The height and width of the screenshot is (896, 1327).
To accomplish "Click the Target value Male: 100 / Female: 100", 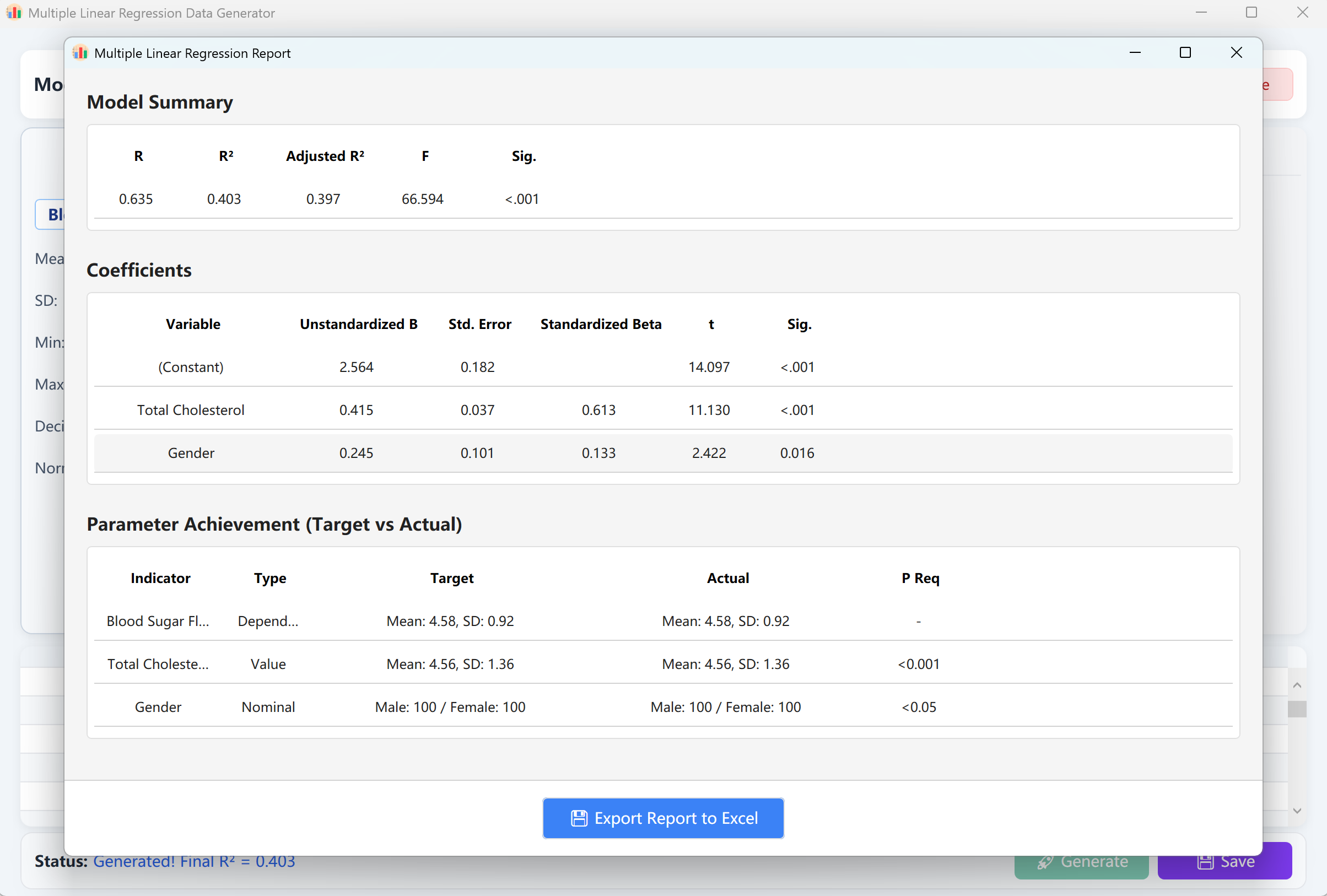I will (x=450, y=706).
